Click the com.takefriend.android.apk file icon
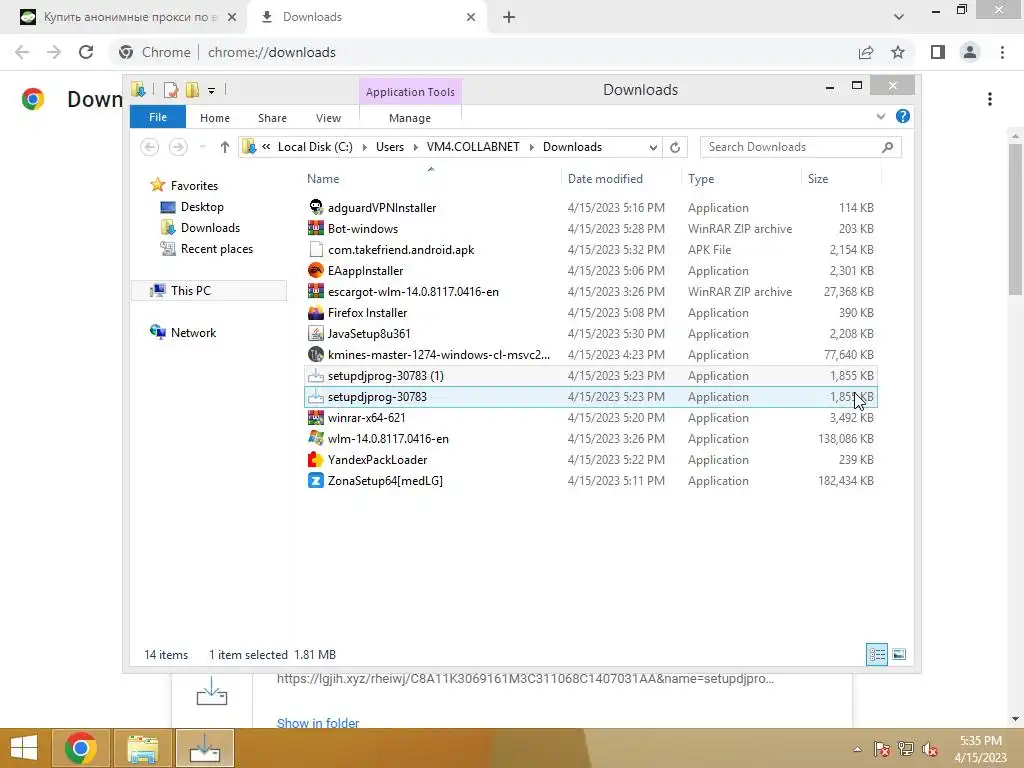Viewport: 1024px width, 768px height. (x=316, y=249)
